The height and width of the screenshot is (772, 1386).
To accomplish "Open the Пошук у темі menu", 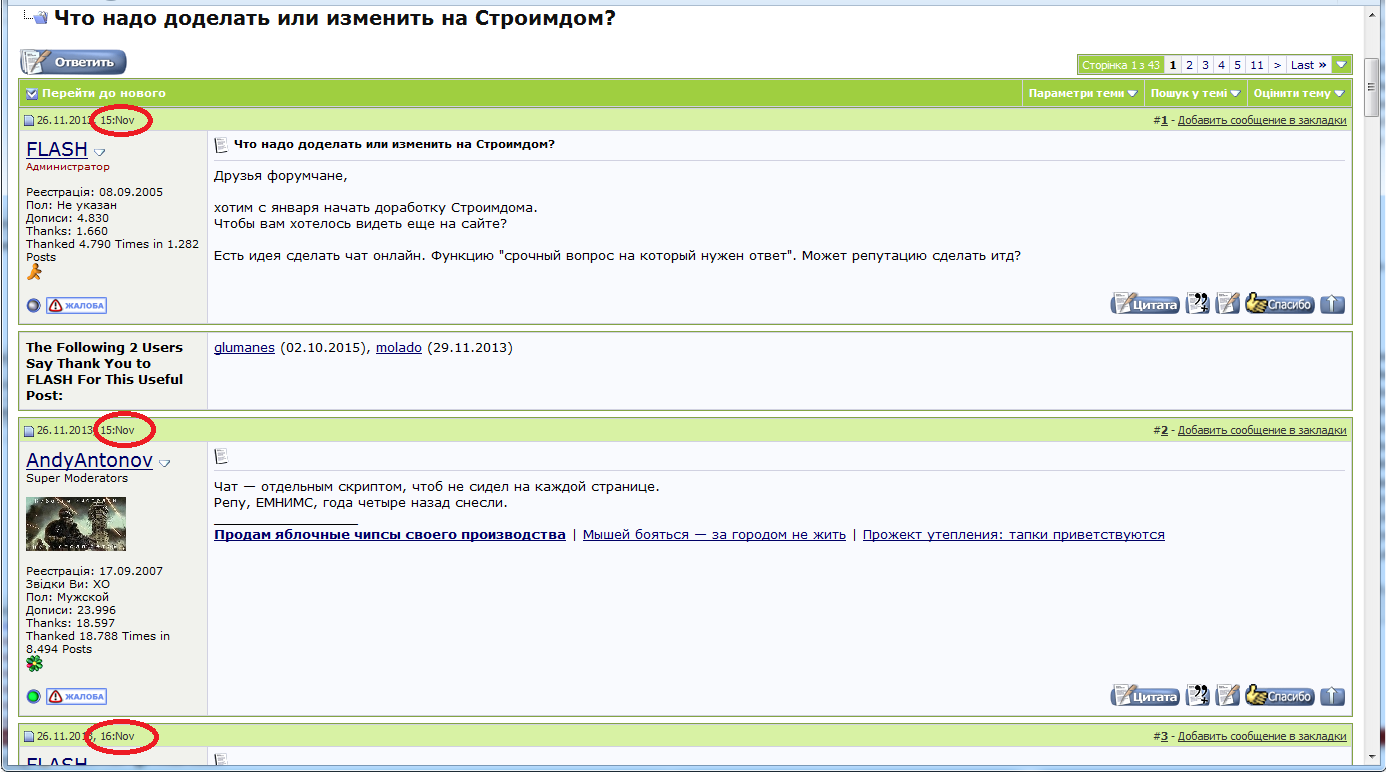I will (1195, 93).
